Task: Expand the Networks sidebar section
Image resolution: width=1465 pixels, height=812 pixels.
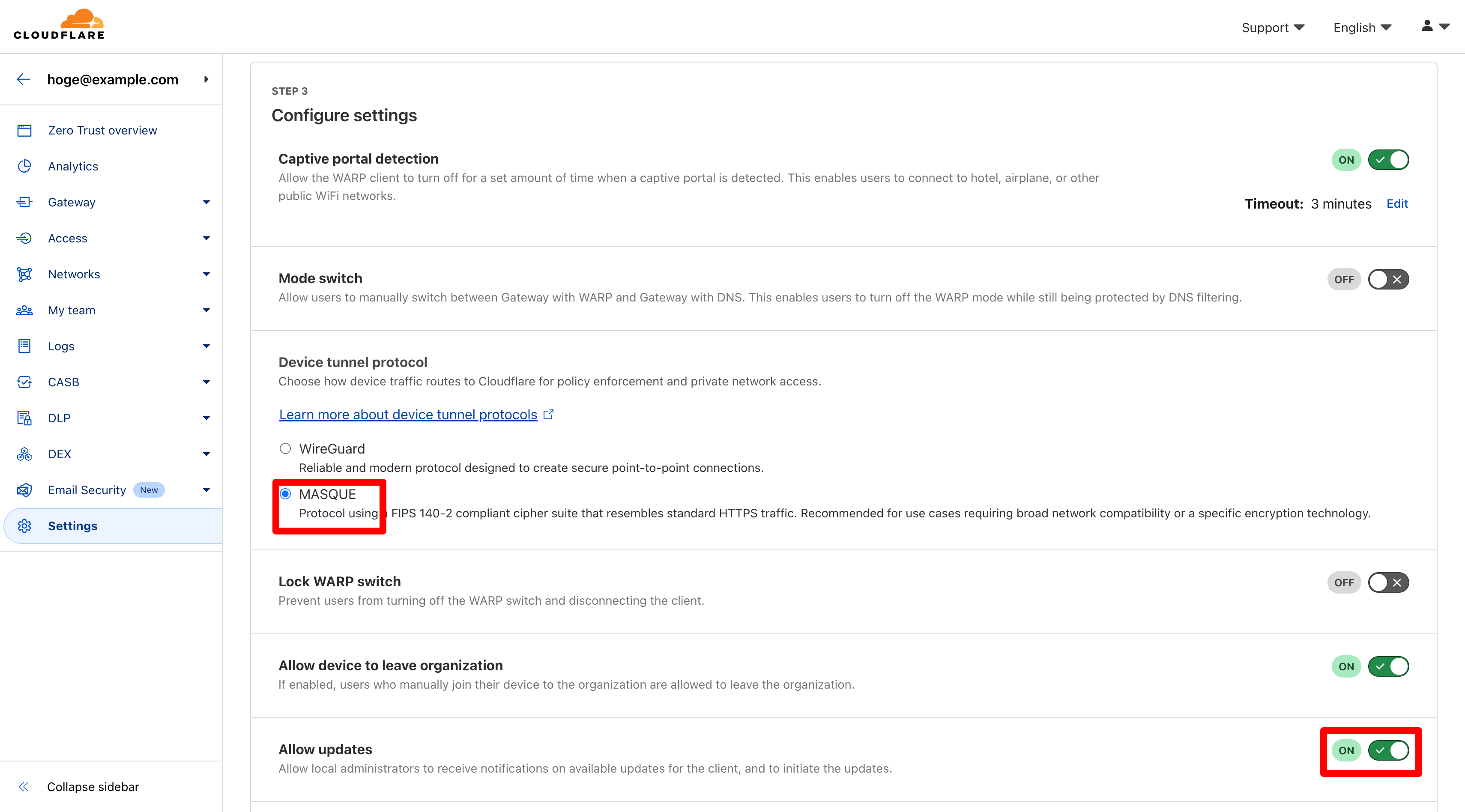Action: 206,274
